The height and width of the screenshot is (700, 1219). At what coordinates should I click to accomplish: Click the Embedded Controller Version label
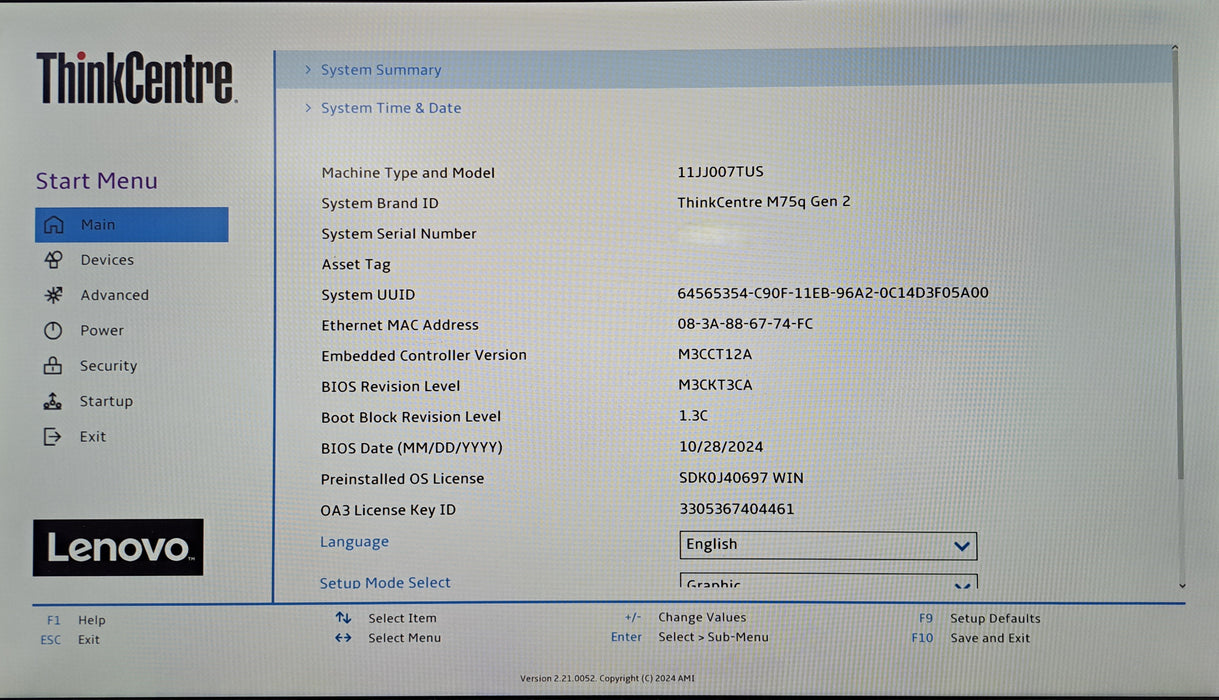pos(424,355)
